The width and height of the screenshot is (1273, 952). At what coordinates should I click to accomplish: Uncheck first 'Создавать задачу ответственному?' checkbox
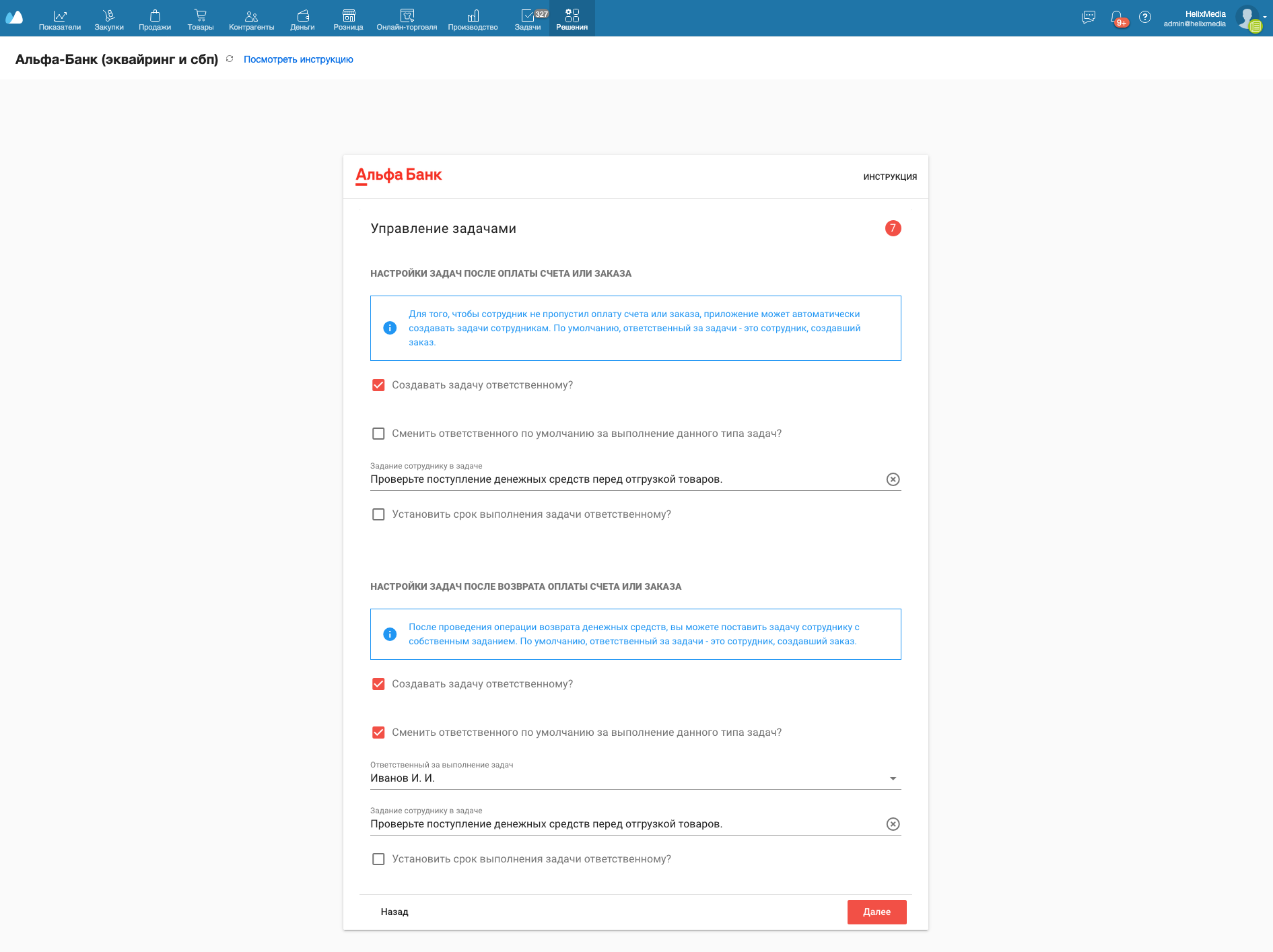click(x=378, y=385)
